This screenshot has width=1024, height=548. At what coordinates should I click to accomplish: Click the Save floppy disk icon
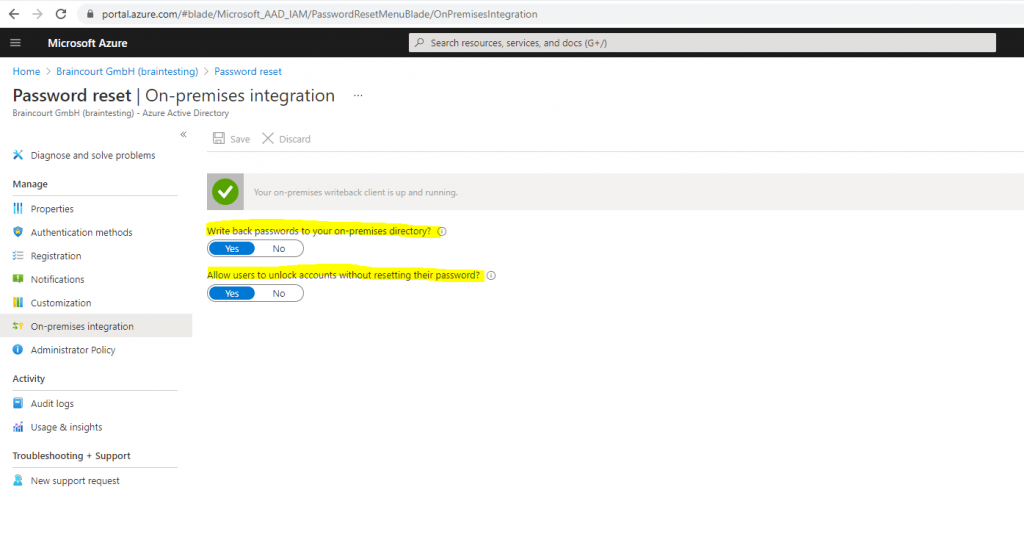219,138
